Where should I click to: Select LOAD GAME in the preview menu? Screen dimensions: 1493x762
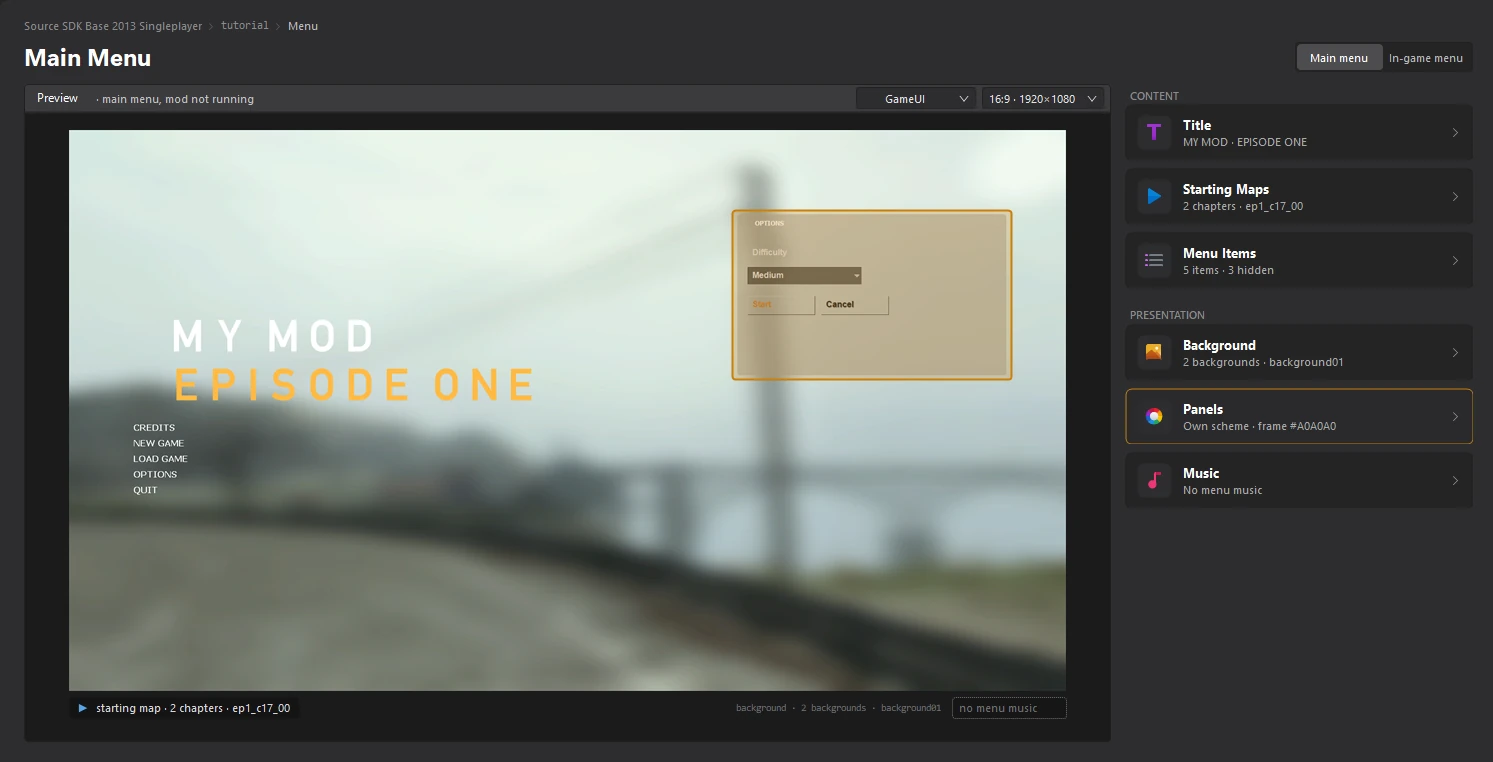160,459
